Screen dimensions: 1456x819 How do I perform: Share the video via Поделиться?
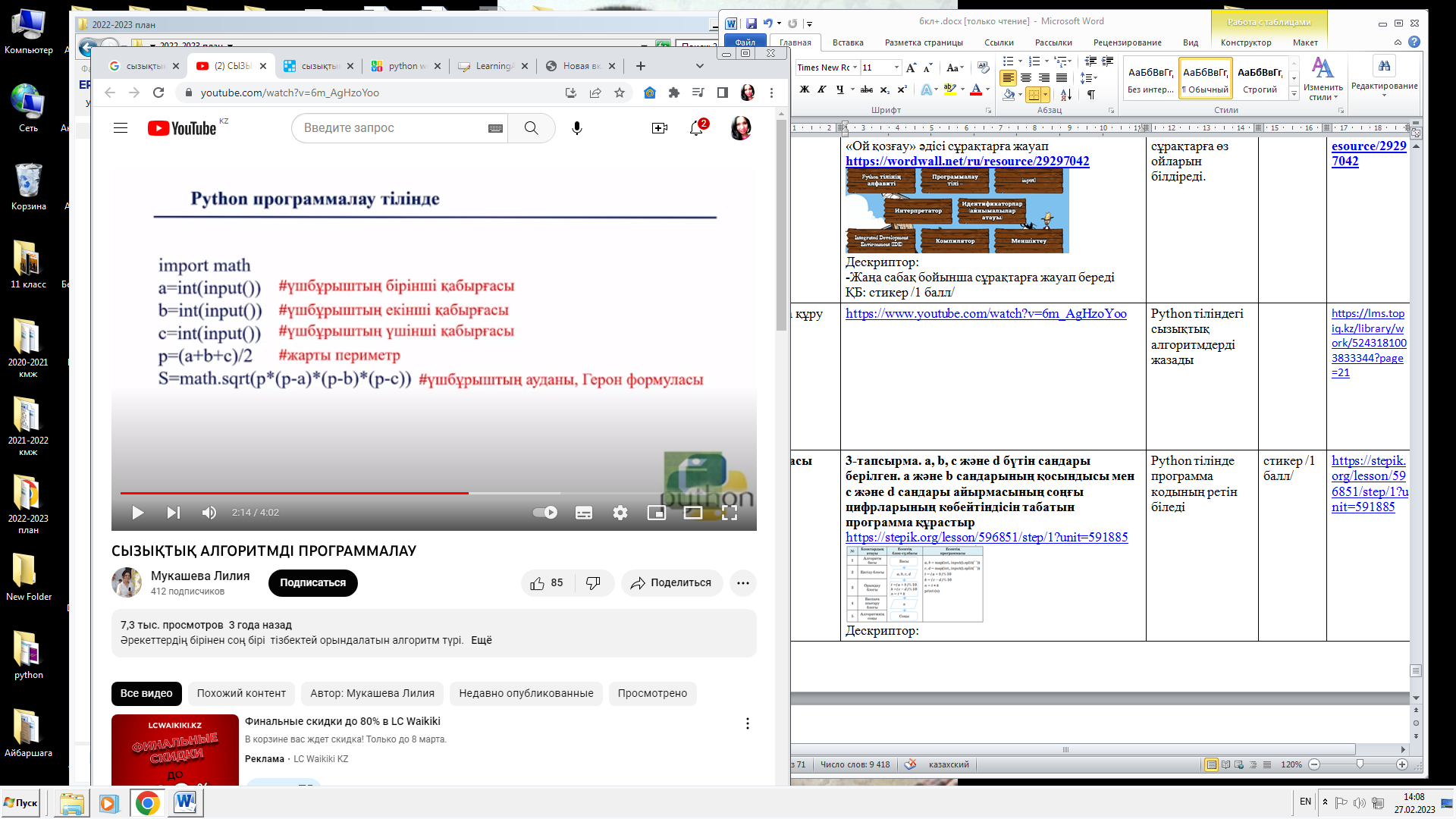672,583
